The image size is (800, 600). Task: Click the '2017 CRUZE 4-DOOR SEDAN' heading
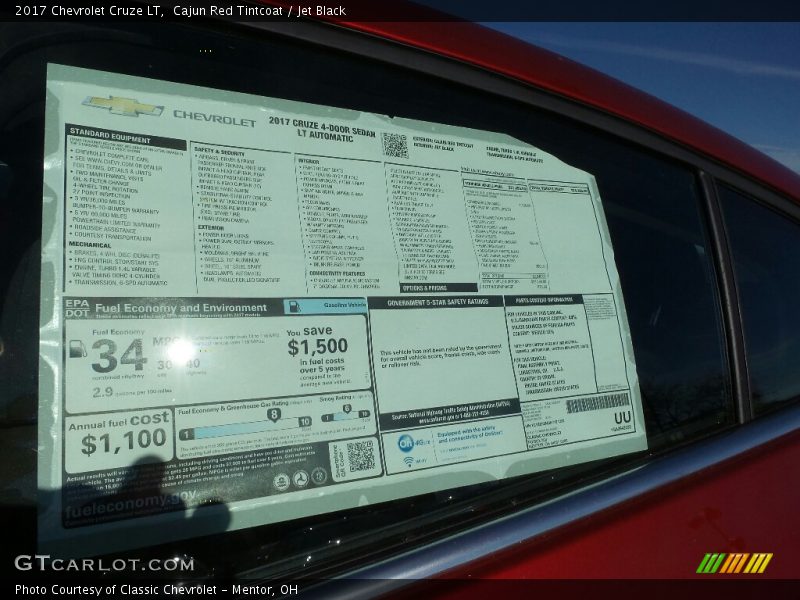322,125
